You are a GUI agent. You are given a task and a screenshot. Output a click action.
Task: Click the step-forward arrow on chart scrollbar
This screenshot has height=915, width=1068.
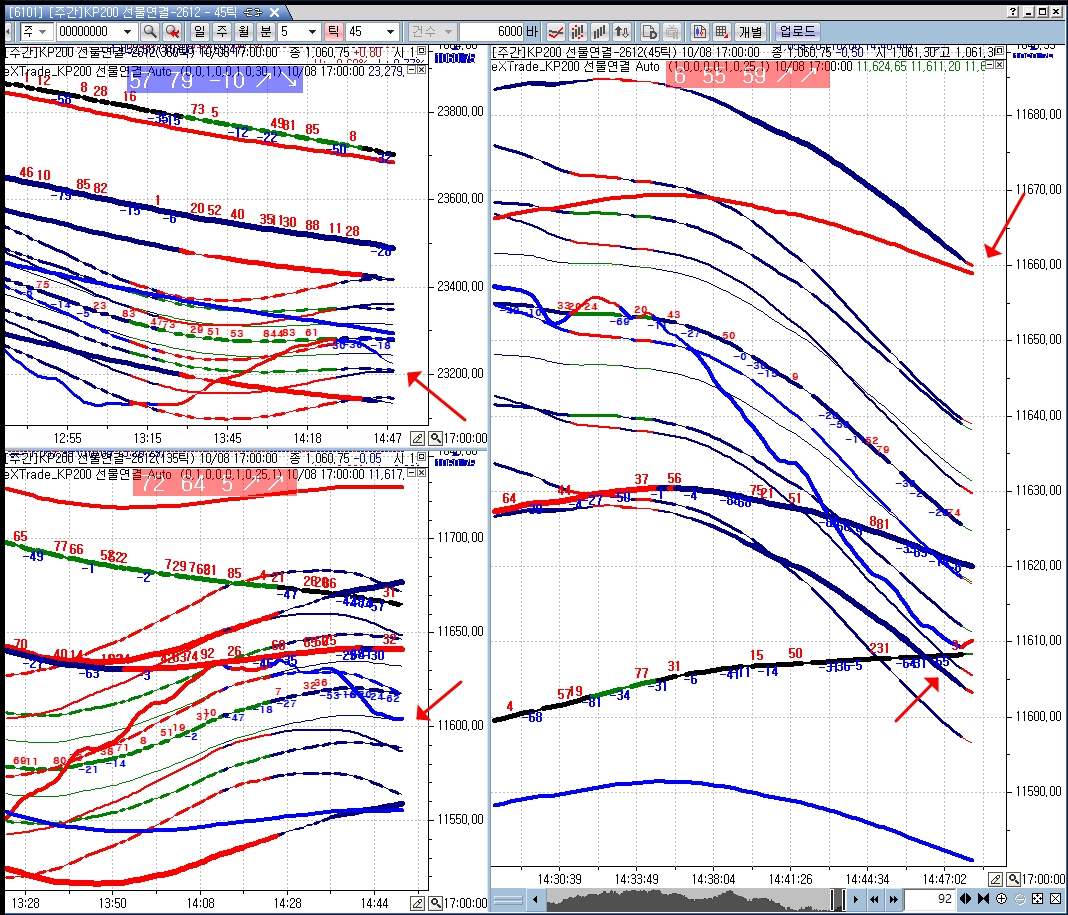pos(855,899)
